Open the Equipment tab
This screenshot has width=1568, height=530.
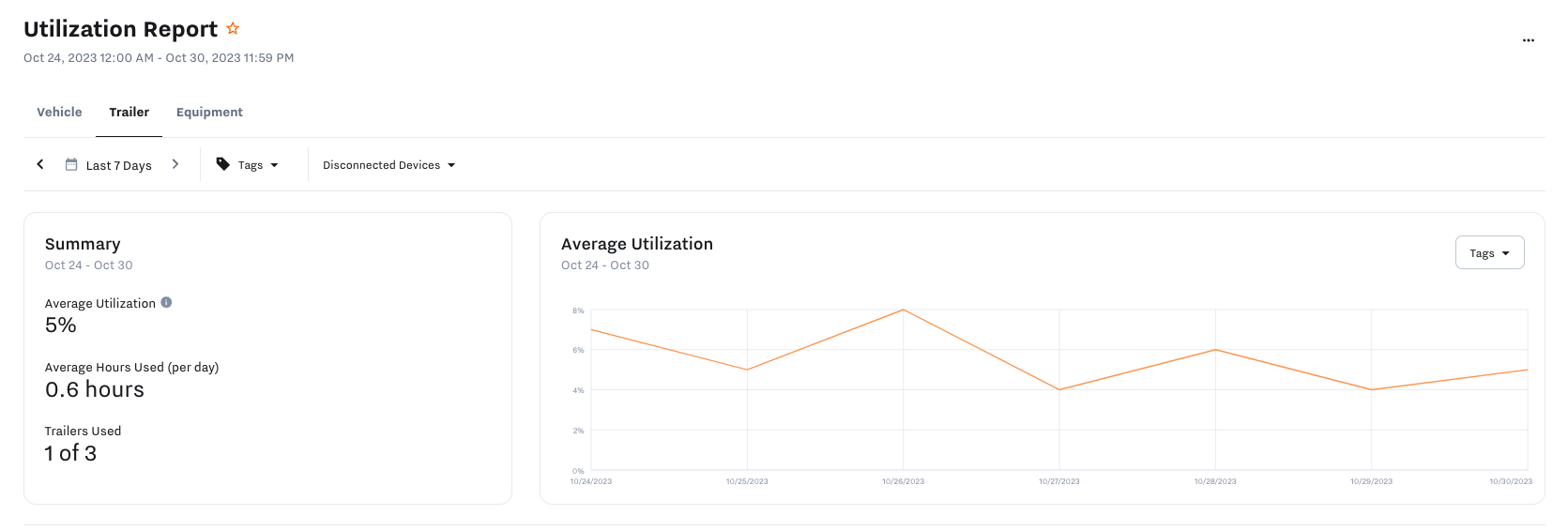point(209,113)
